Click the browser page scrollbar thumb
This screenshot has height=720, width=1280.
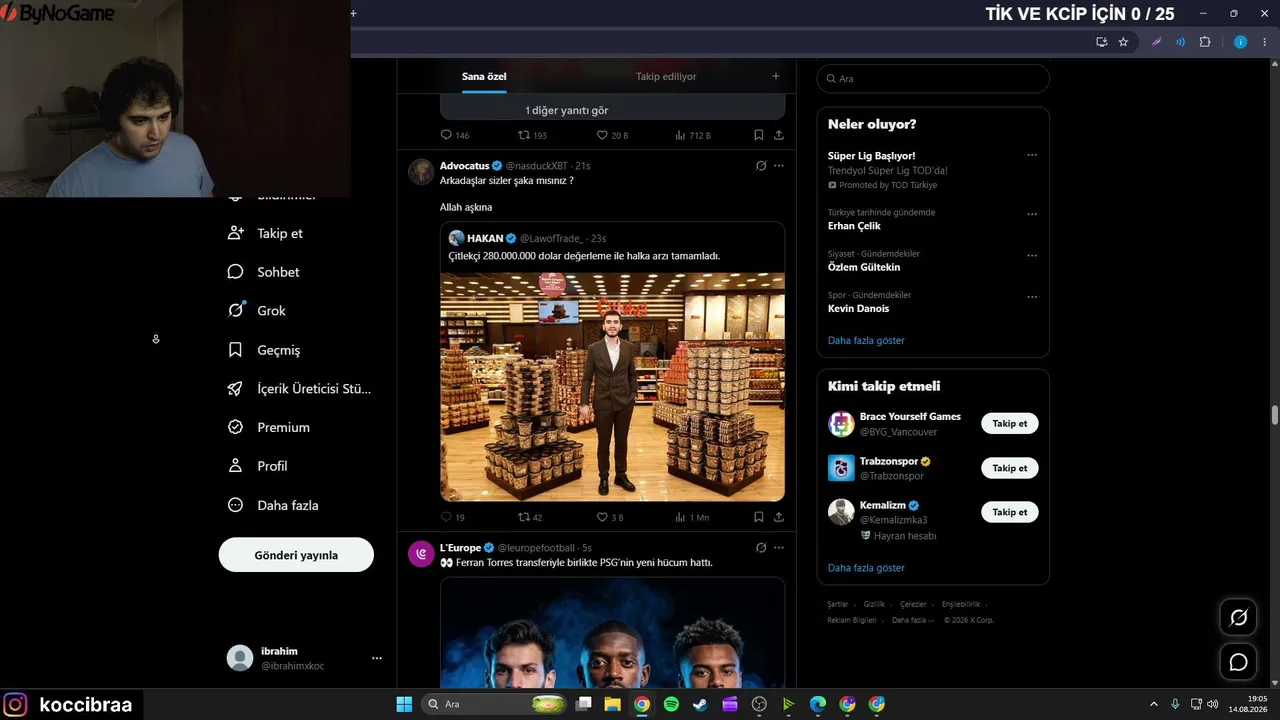1275,415
